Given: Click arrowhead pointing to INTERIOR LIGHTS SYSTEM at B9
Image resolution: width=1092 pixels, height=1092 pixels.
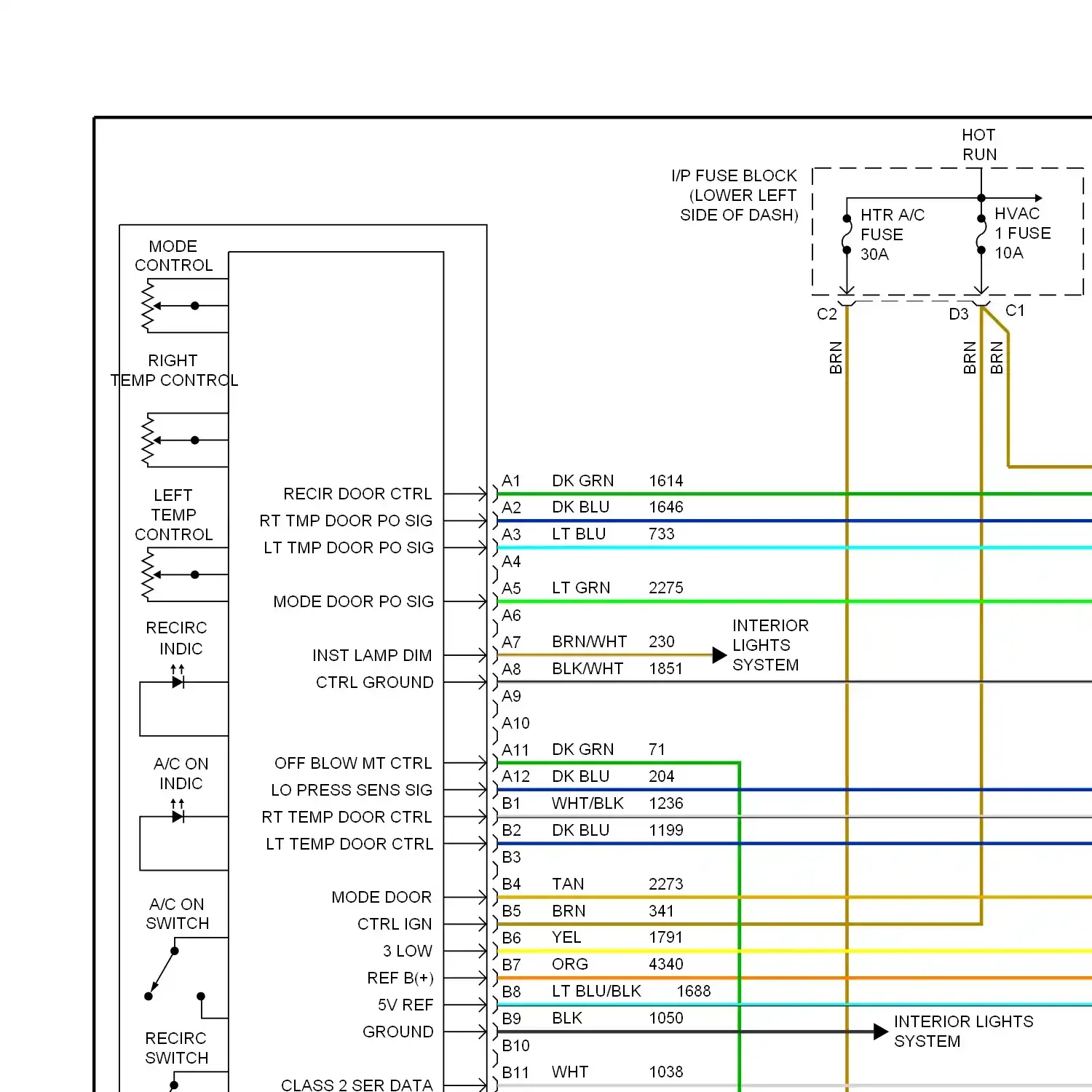Looking at the screenshot, I should click(881, 1032).
